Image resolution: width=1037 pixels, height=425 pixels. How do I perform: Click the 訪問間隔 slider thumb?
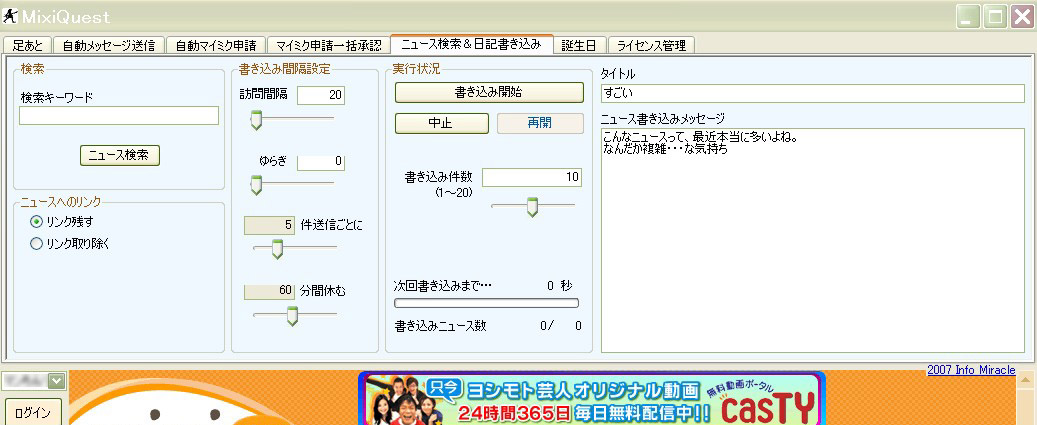tap(255, 120)
